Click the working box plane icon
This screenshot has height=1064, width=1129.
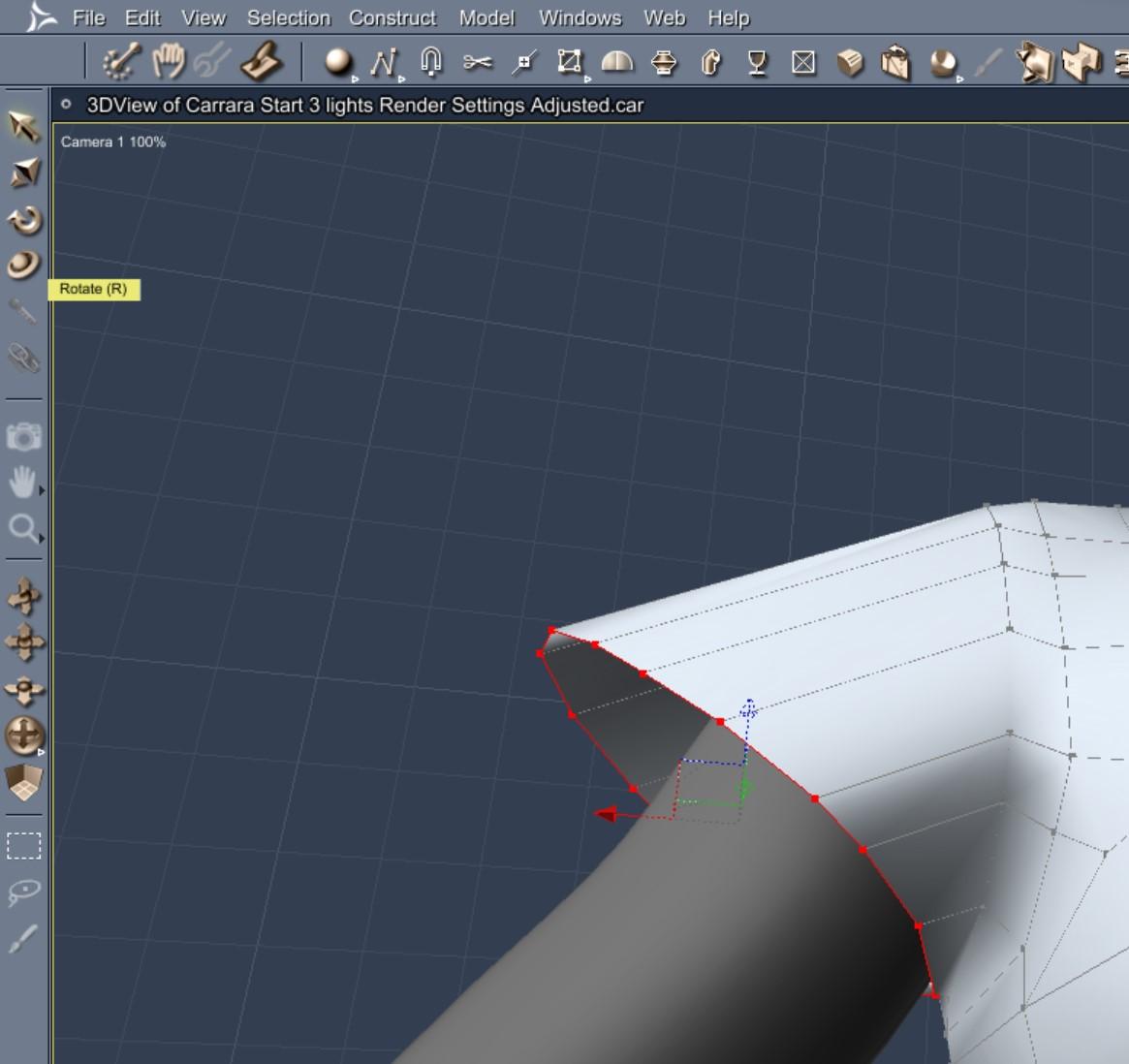(24, 783)
